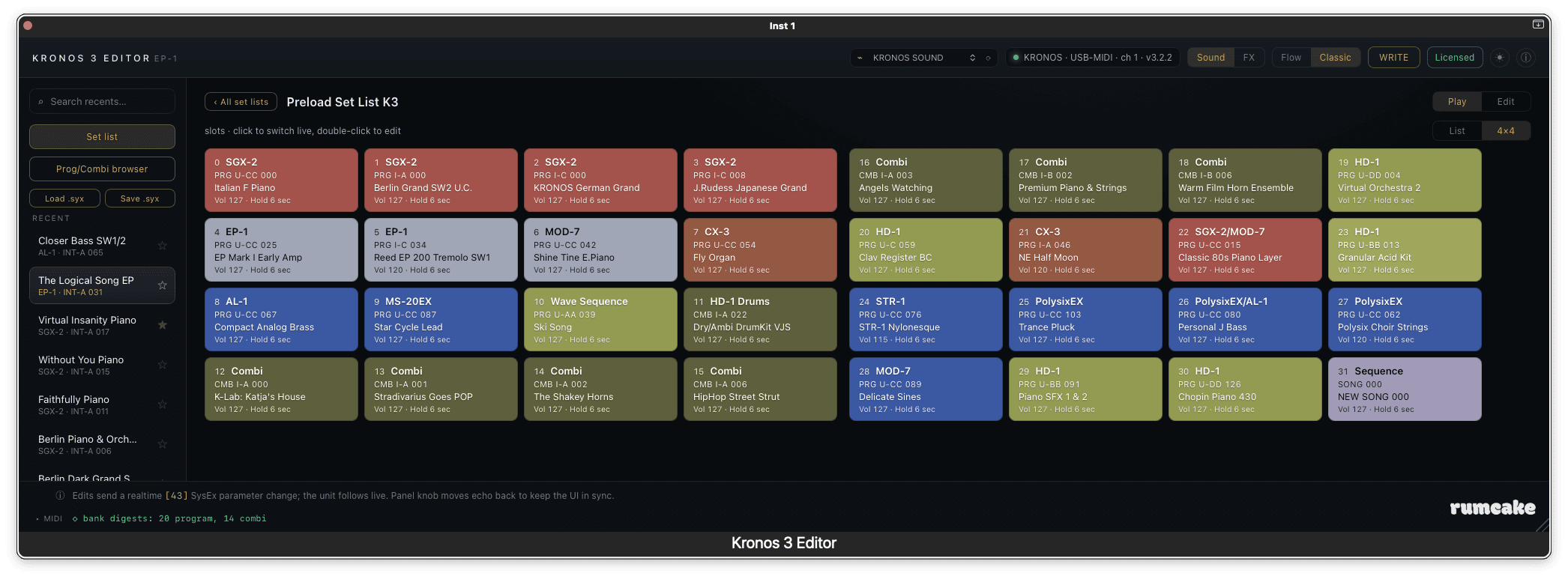
Task: Select slot 0 Italian F Piano
Action: [x=281, y=181]
